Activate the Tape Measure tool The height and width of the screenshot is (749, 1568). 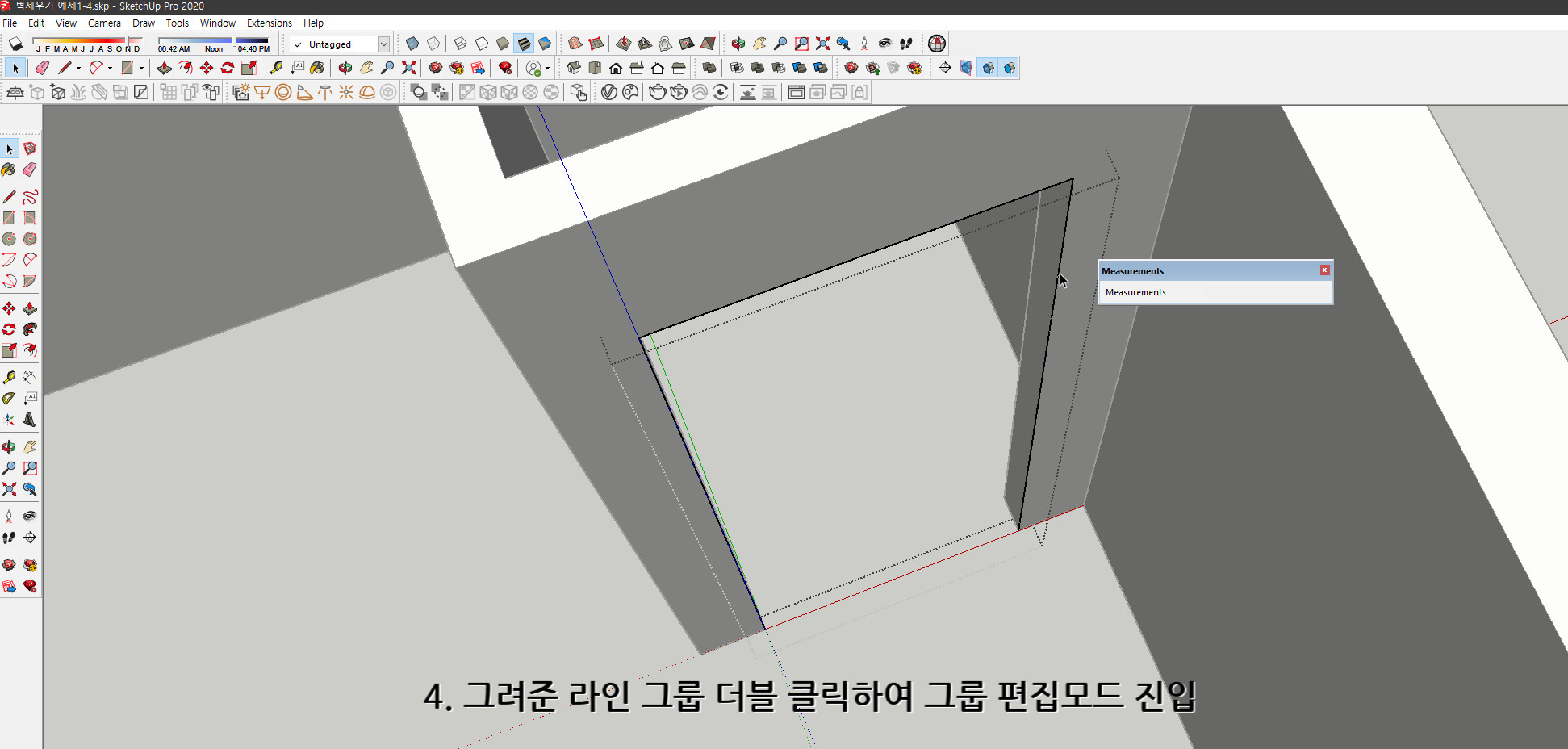click(x=10, y=376)
